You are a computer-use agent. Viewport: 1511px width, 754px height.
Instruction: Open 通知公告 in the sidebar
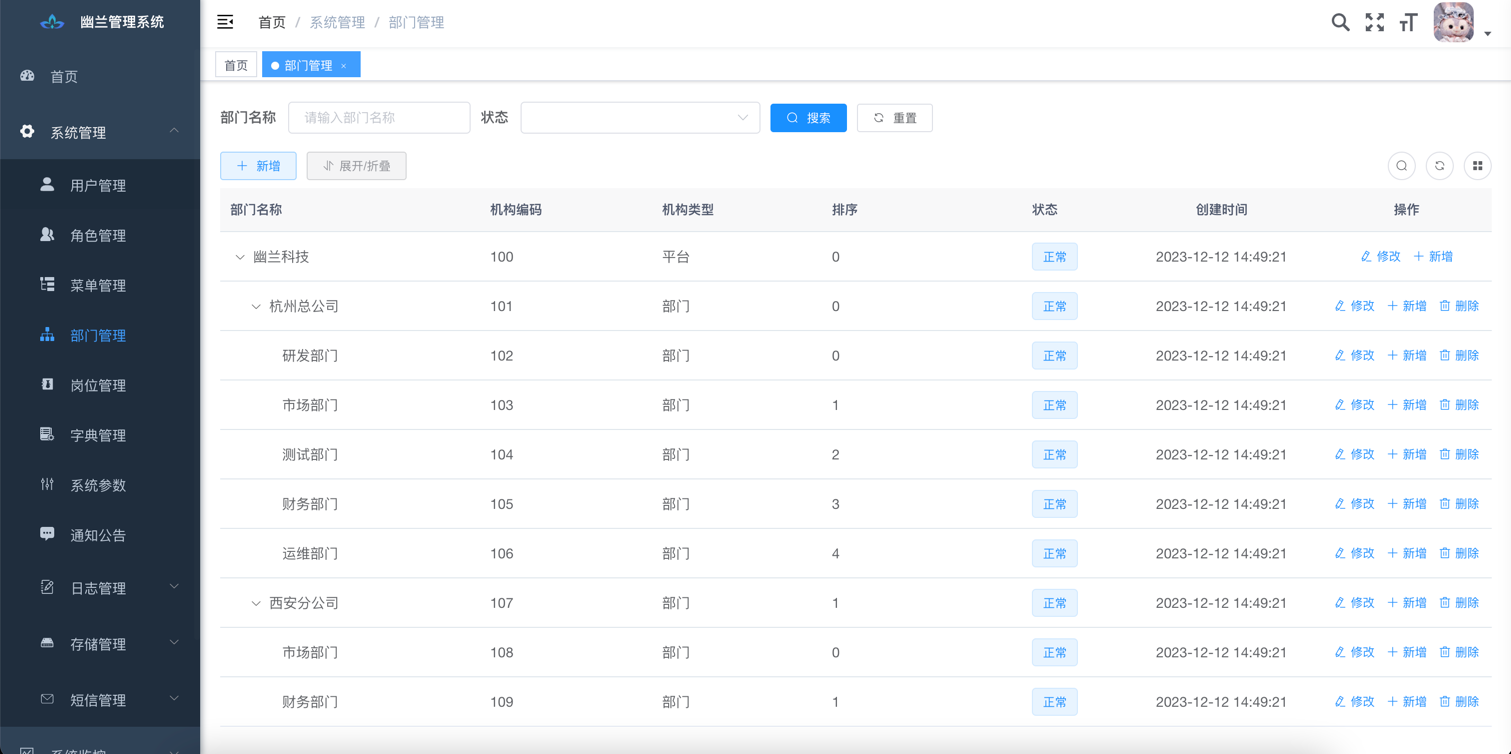coord(100,535)
